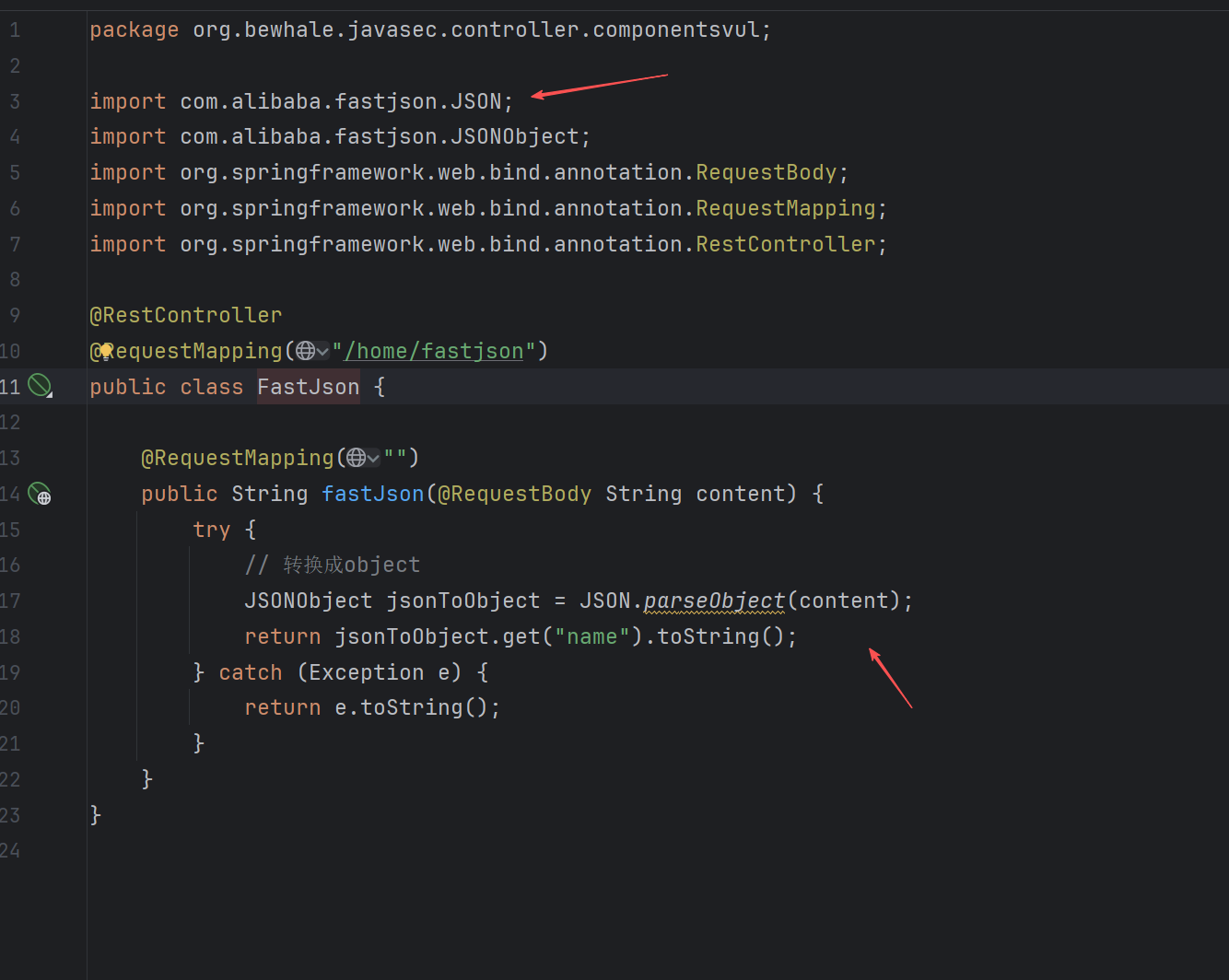Screen dimensions: 1229x980
Task: Click RequestBody in the line 5 import statement
Action: 766,172
